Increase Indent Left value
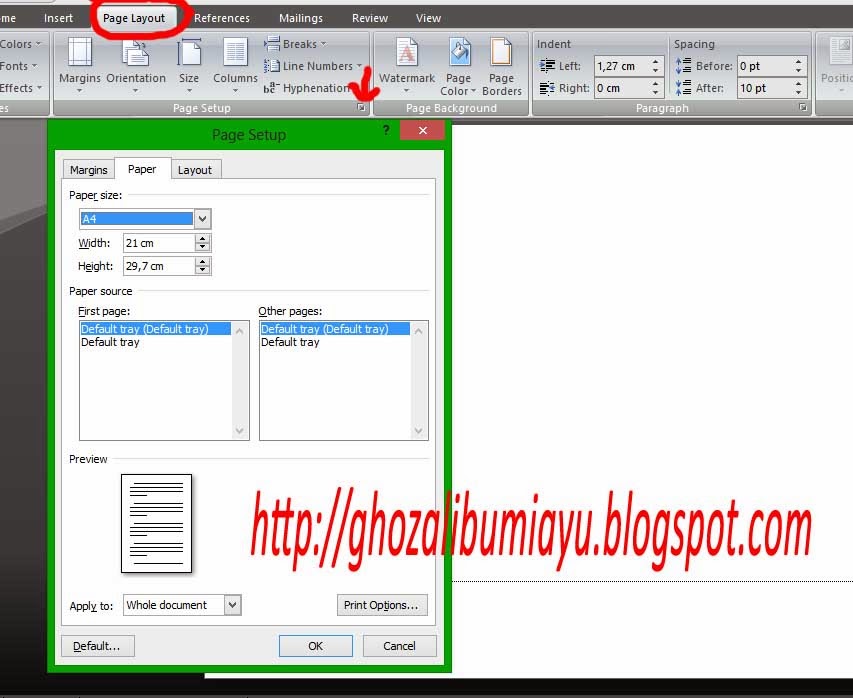This screenshot has width=853, height=698. click(656, 61)
